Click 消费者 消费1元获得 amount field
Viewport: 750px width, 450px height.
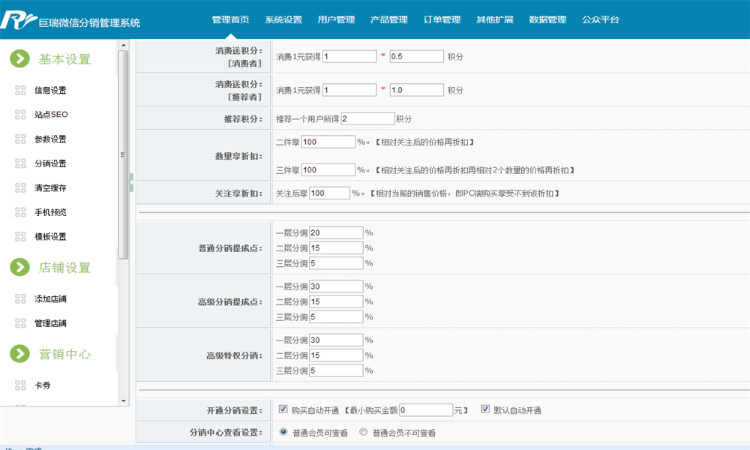tap(349, 56)
